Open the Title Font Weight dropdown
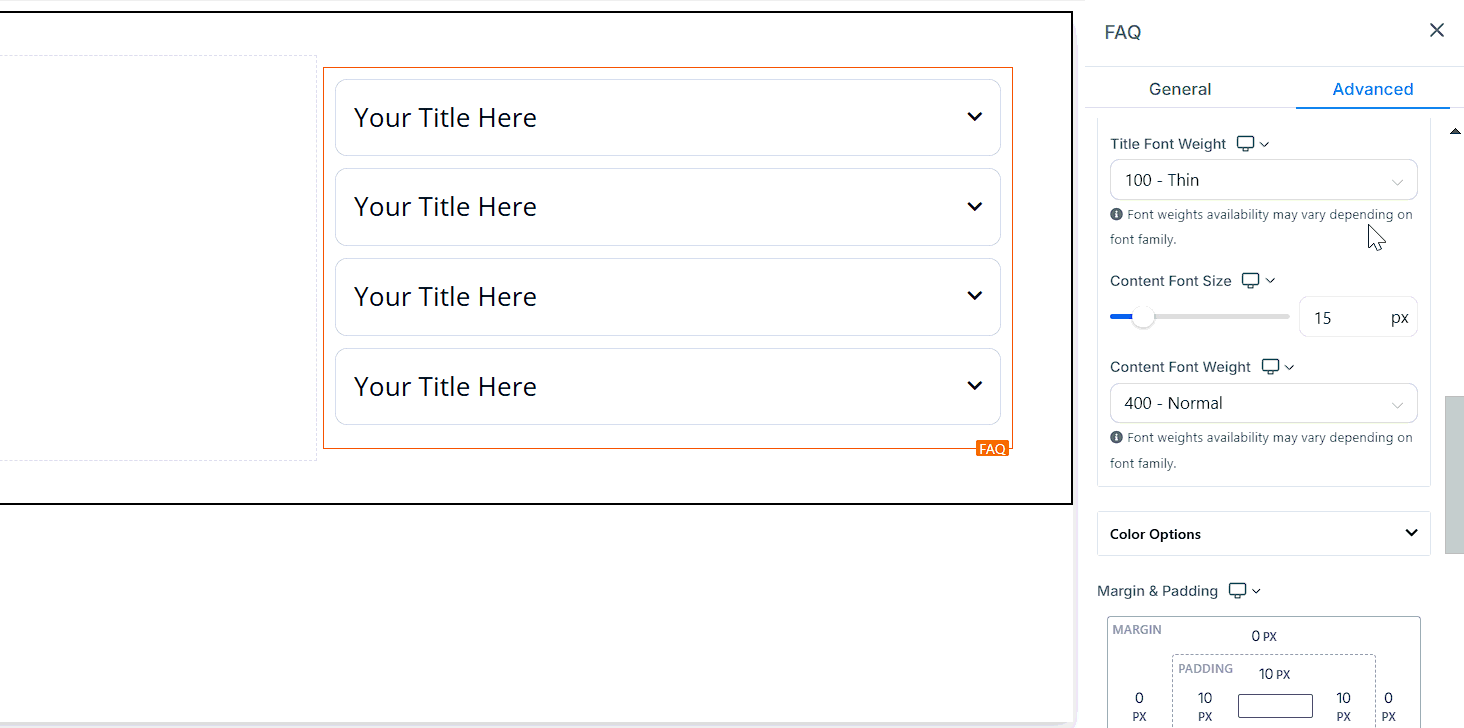 point(1263,180)
